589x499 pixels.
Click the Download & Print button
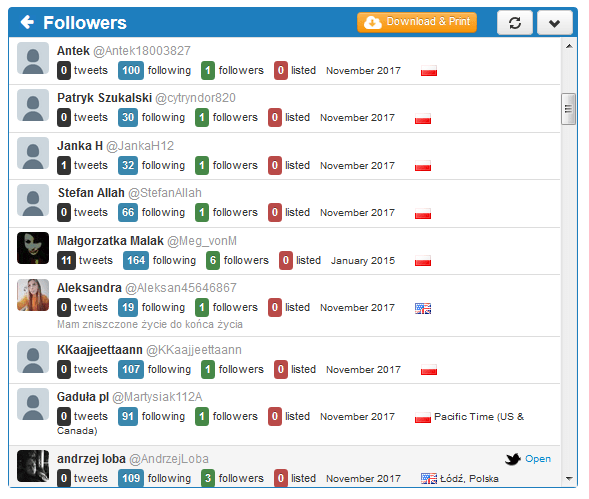coord(417,22)
